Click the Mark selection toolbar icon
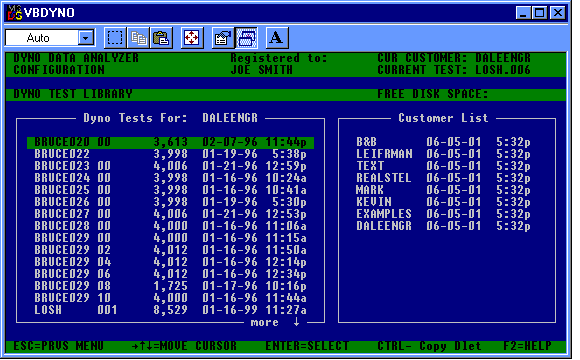 click(115, 38)
